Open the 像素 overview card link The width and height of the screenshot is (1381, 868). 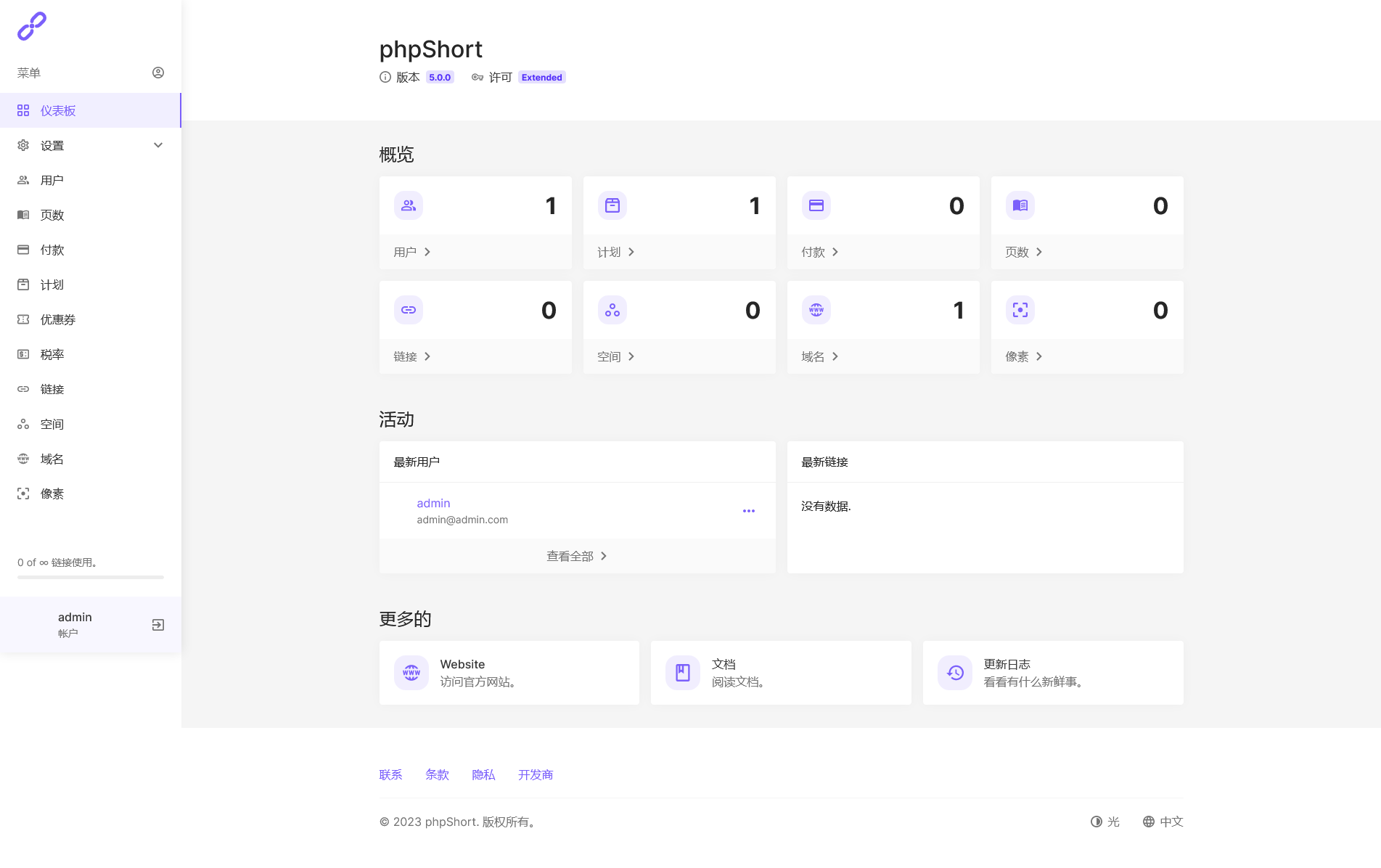pos(1024,356)
